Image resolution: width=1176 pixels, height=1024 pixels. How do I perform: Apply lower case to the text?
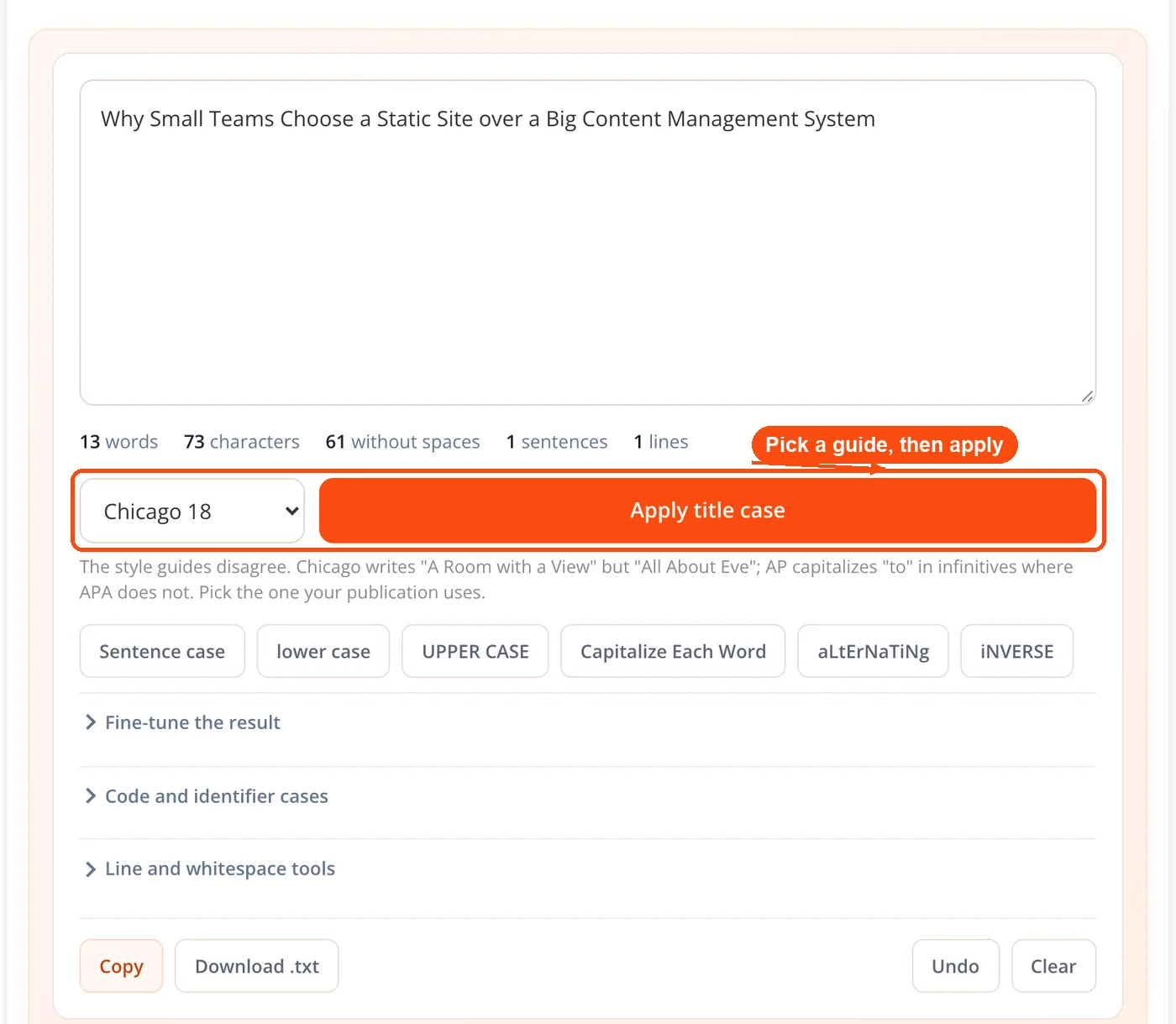tap(323, 651)
